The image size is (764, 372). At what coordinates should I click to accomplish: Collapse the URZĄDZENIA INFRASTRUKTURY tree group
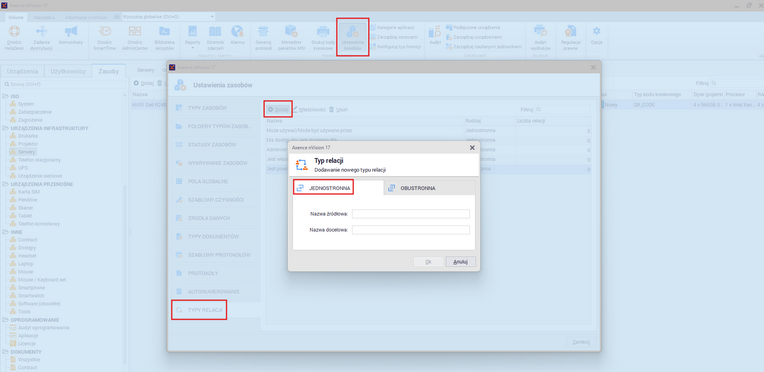pos(4,128)
